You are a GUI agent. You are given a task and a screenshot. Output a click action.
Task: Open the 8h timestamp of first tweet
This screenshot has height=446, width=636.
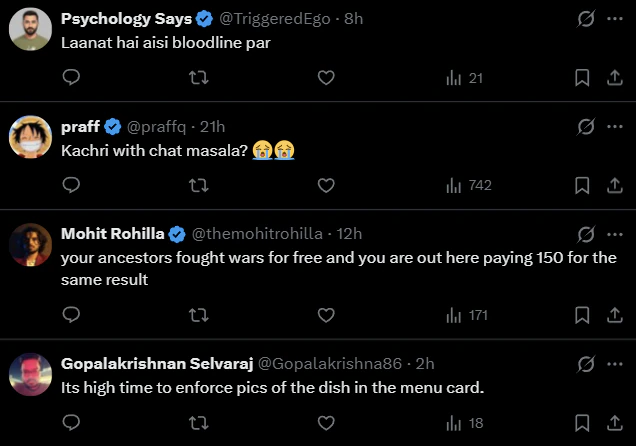[354, 18]
